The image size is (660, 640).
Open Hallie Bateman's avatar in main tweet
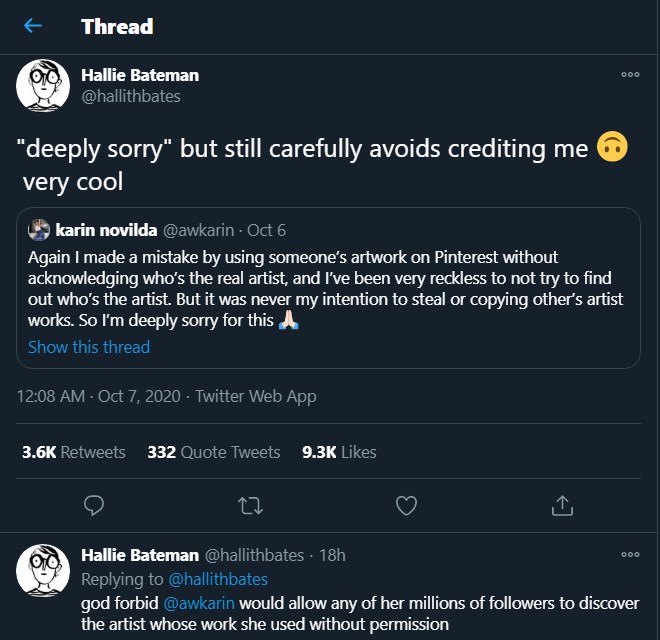43,85
